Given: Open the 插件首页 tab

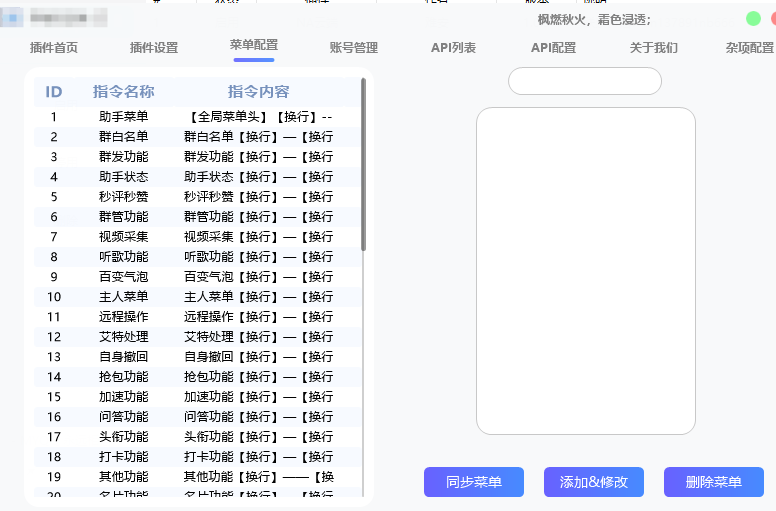Looking at the screenshot, I should coord(53,47).
